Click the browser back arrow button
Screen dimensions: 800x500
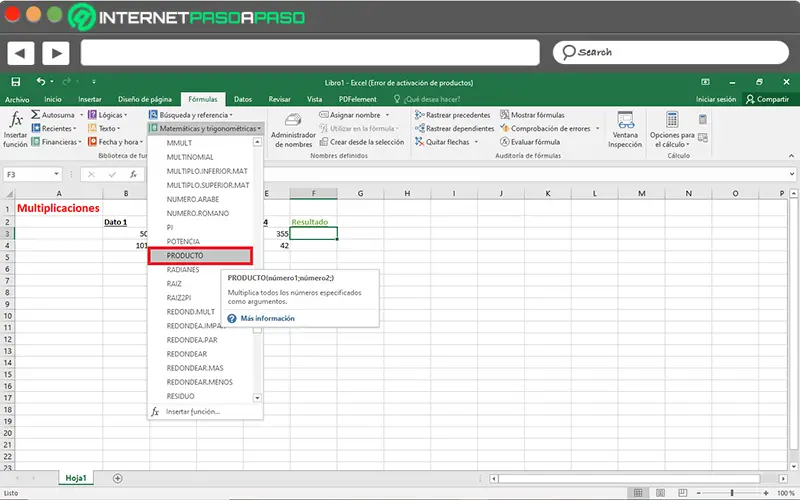[x=22, y=52]
